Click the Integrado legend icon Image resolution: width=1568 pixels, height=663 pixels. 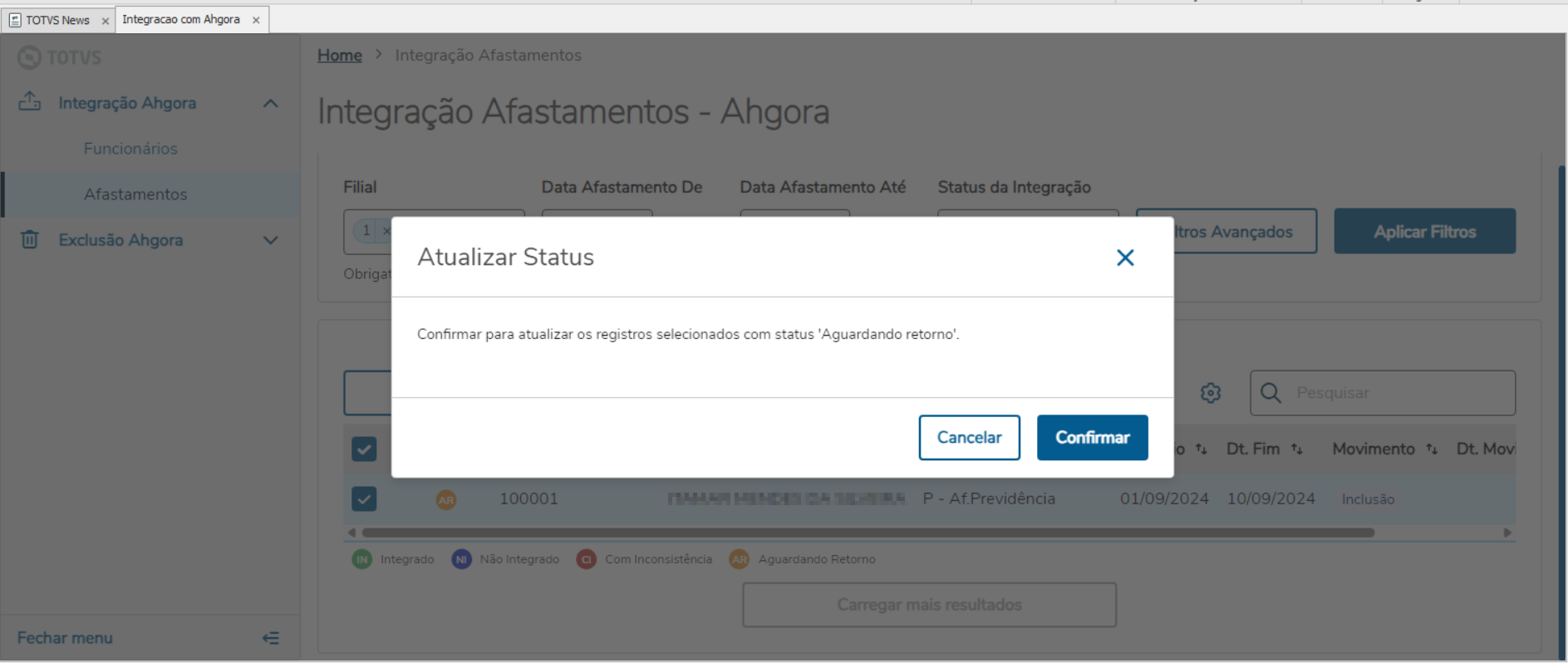(x=362, y=559)
